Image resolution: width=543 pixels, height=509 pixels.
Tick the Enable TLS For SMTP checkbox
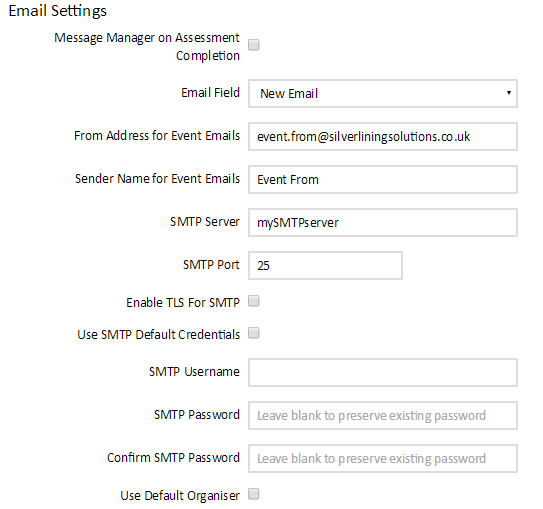[x=253, y=301]
